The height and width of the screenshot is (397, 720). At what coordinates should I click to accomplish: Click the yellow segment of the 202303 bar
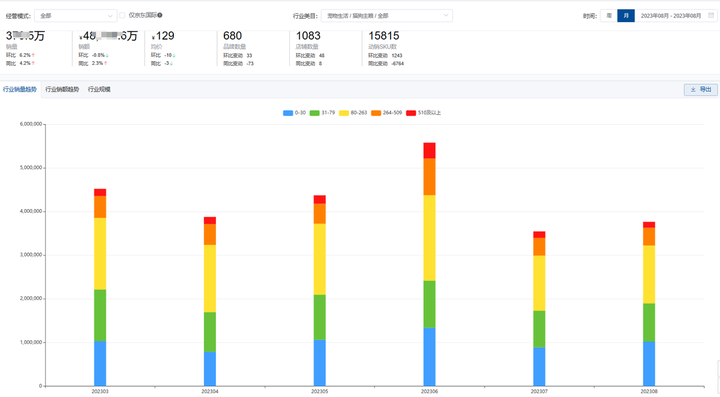tap(100, 254)
